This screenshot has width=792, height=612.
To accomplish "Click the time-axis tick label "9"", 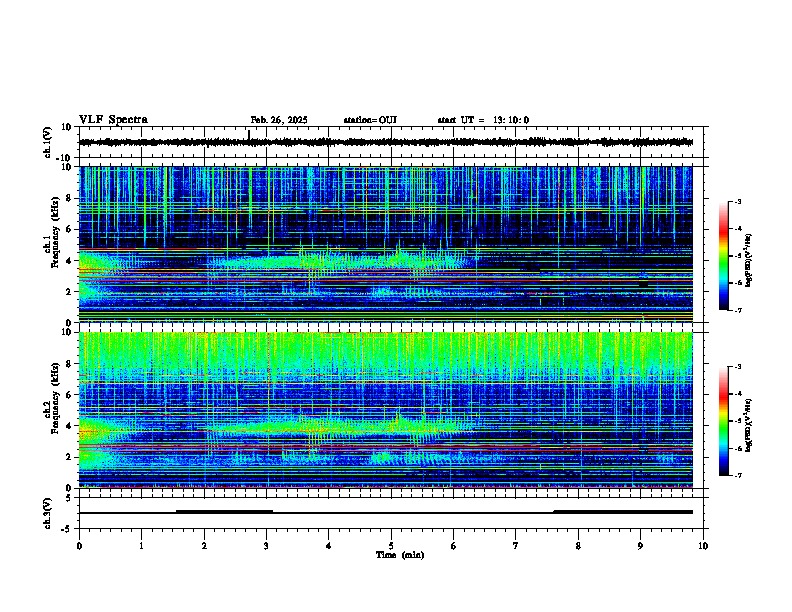I will (640, 546).
